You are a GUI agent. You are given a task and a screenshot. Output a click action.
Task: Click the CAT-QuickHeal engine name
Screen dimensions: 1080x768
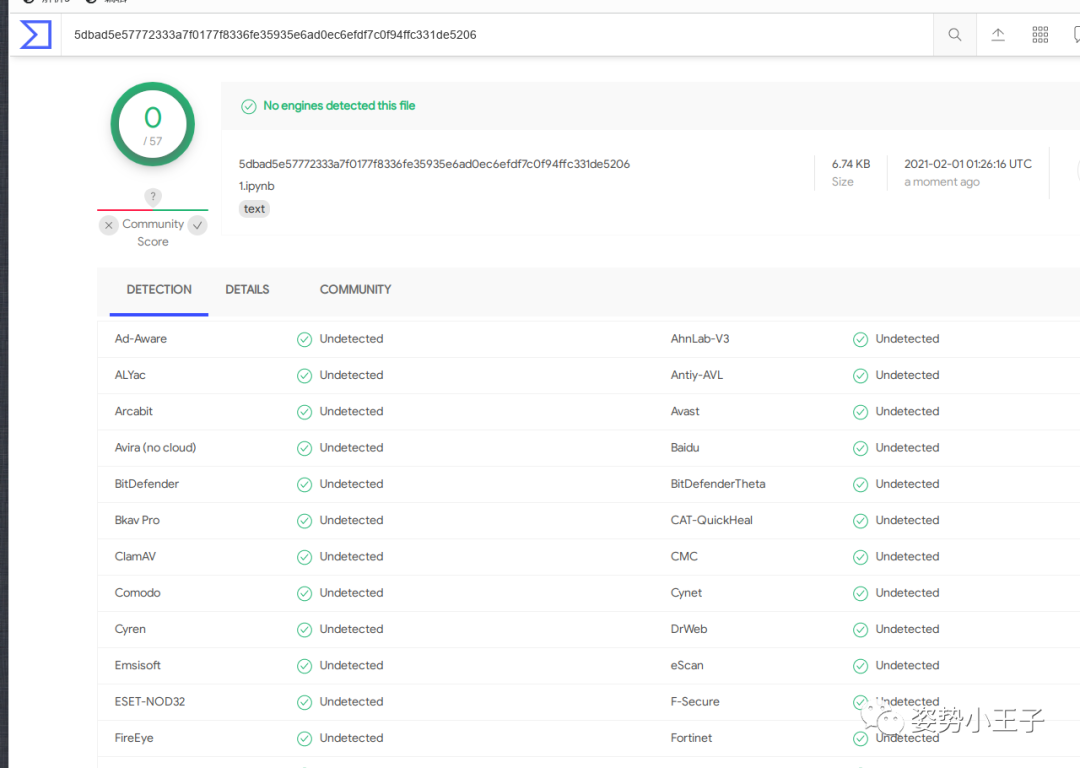pos(712,520)
